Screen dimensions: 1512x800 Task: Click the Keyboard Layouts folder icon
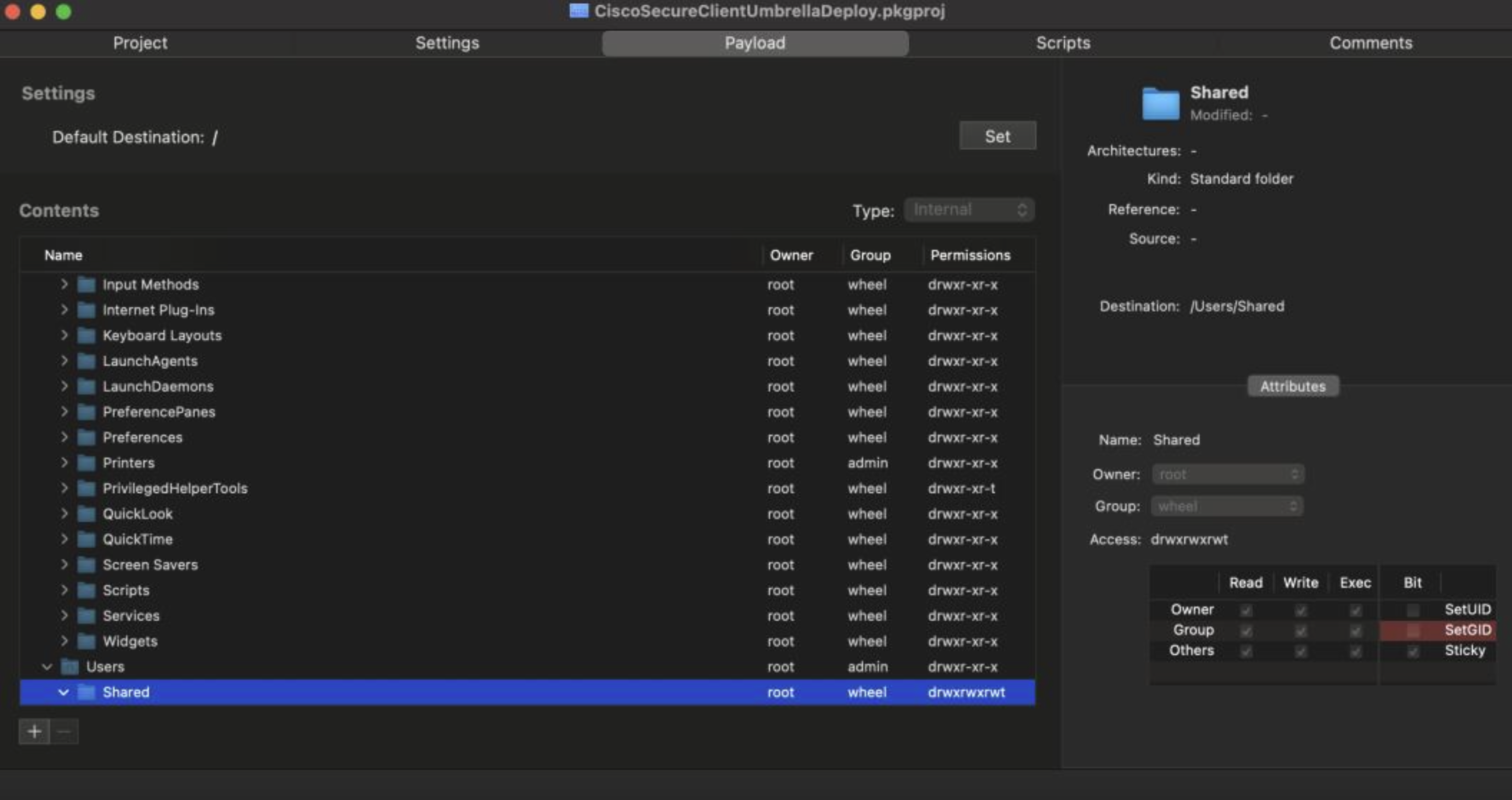87,335
